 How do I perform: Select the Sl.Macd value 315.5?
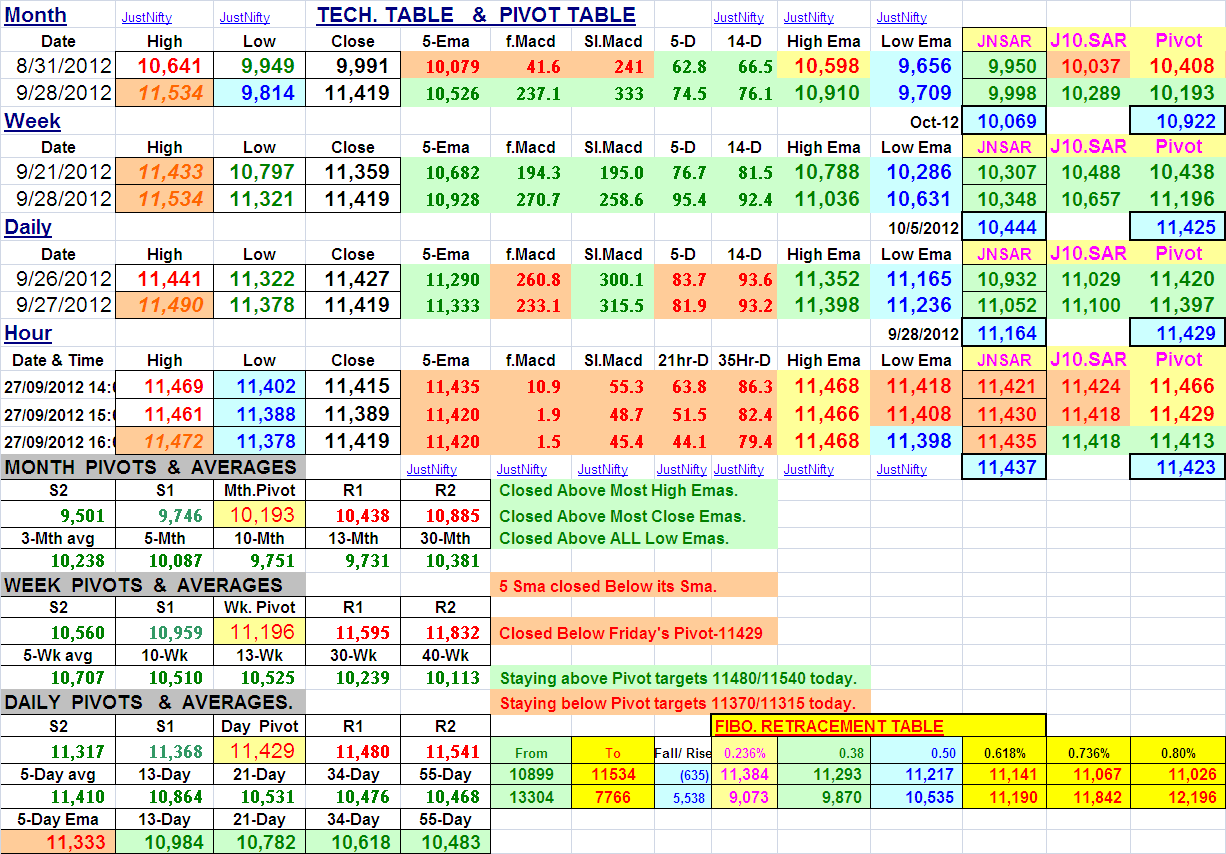click(614, 305)
